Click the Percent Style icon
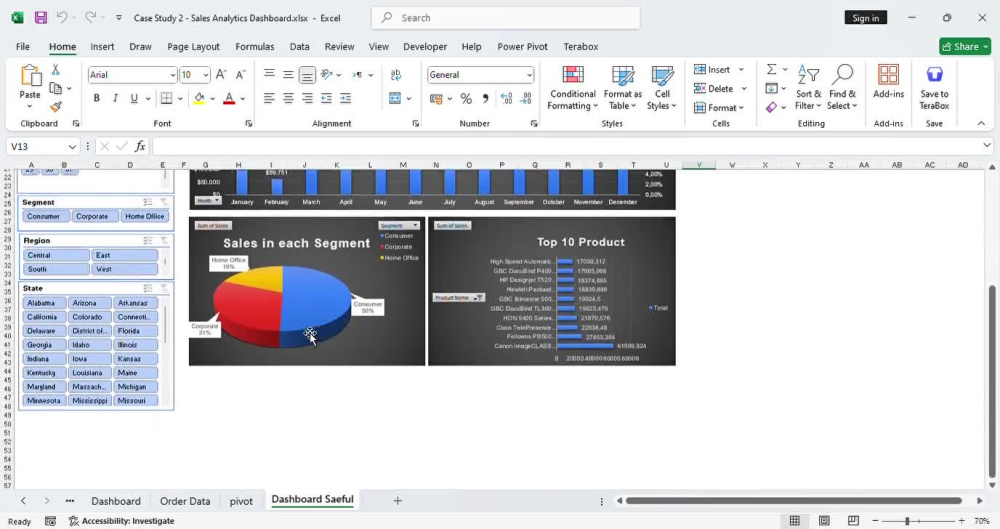1000x529 pixels. coord(466,98)
